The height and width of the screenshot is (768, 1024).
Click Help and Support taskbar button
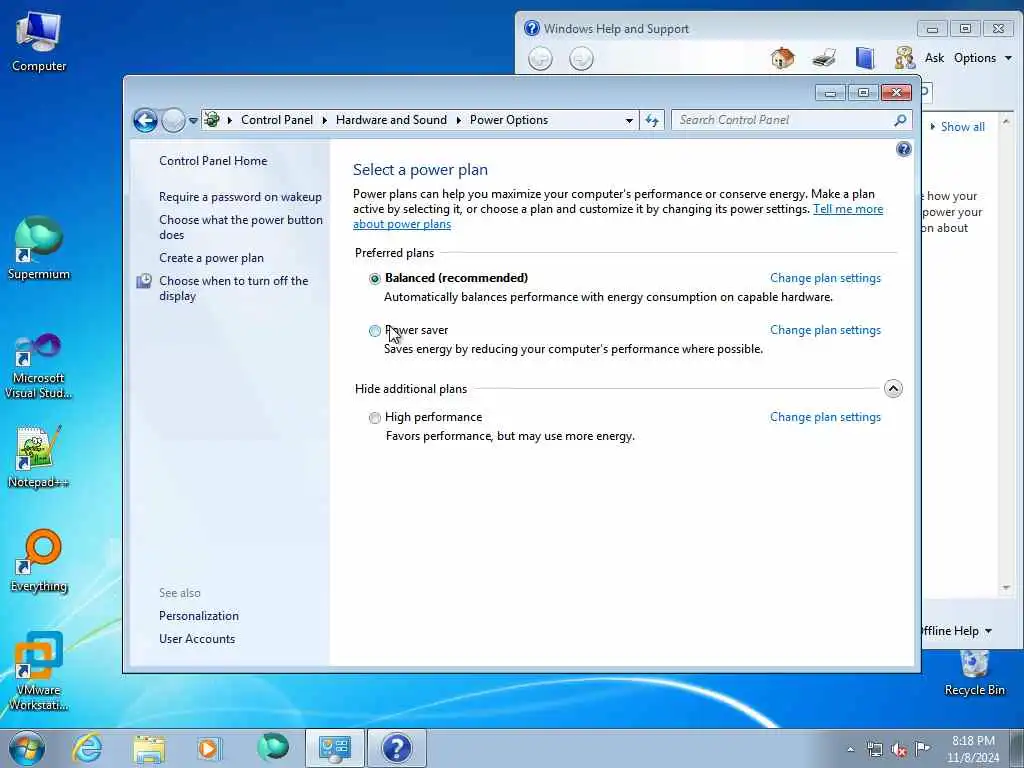coord(396,748)
